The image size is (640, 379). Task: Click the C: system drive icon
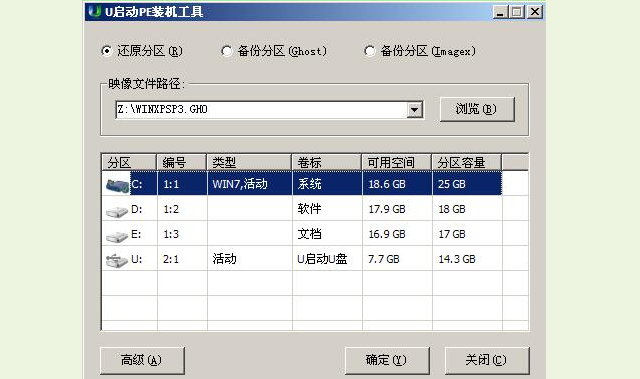(118, 185)
